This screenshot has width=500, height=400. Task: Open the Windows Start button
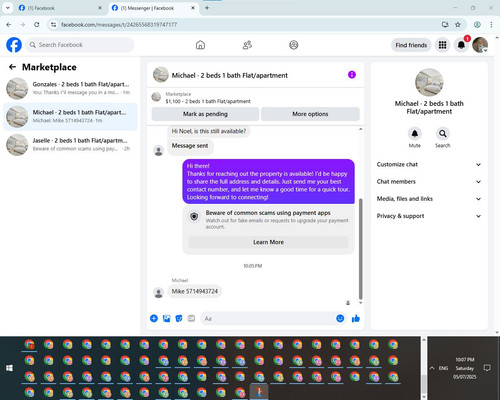[9, 368]
